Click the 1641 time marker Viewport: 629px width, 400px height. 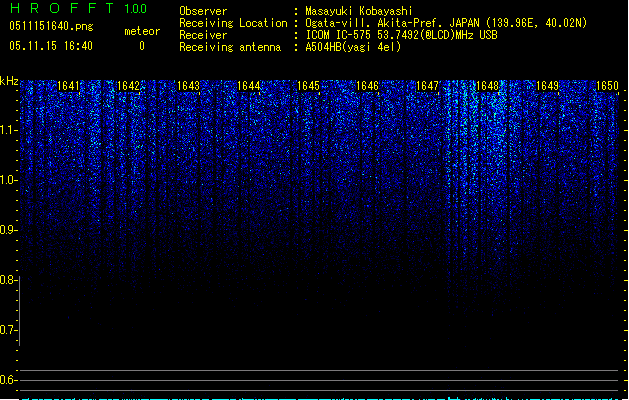click(x=69, y=86)
